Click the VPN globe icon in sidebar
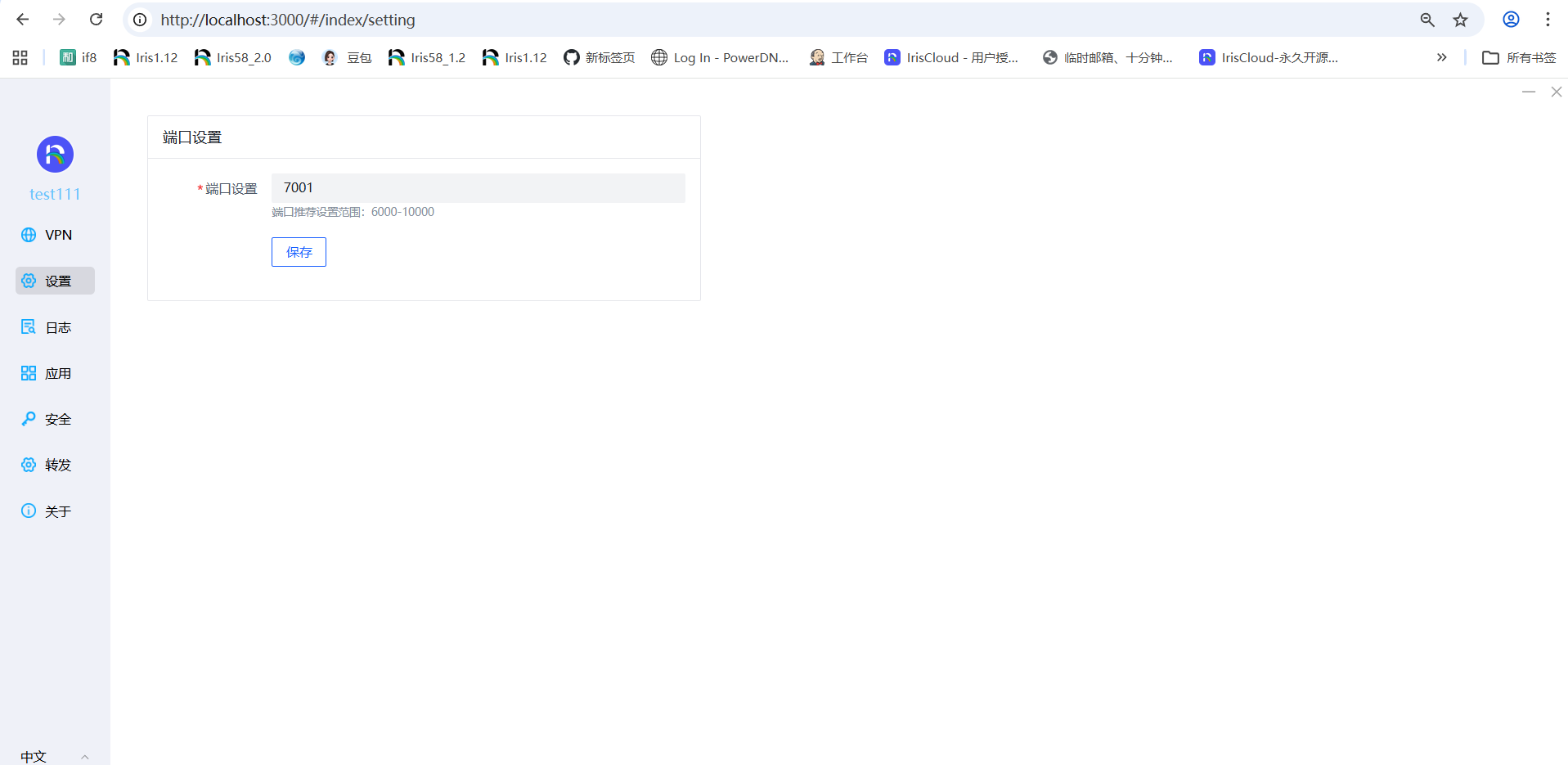Screen dimensions: 1568x765 pos(29,235)
